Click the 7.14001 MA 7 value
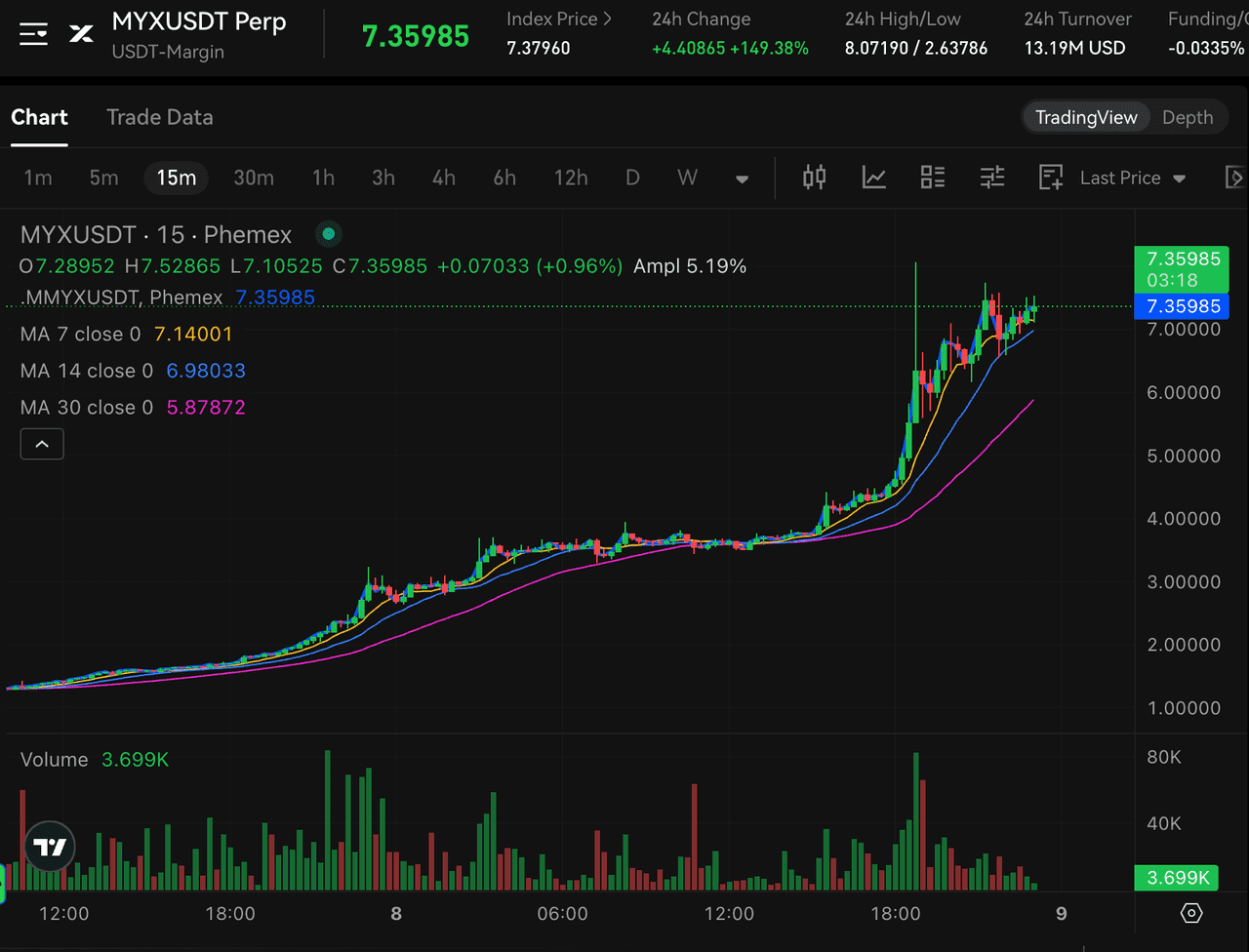This screenshot has height=952, width=1249. click(193, 334)
